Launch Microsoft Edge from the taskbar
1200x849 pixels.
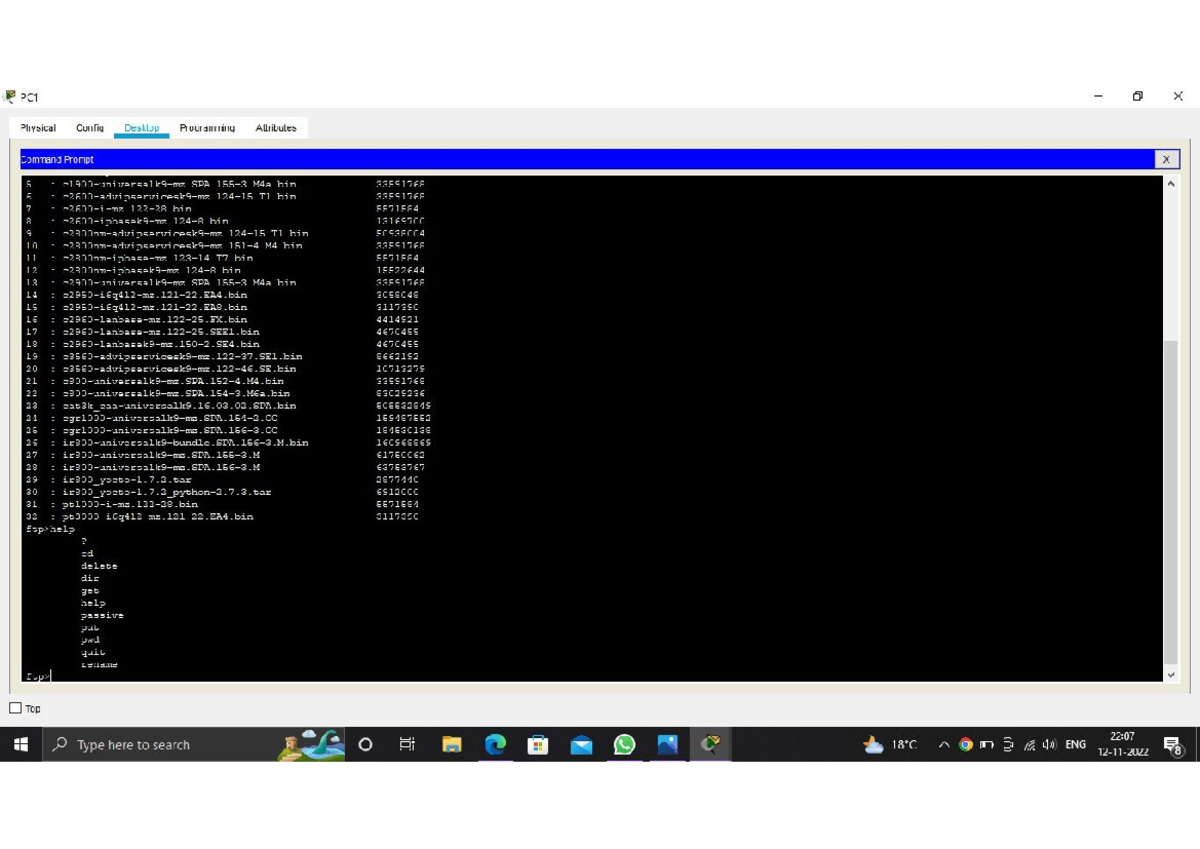(495, 744)
